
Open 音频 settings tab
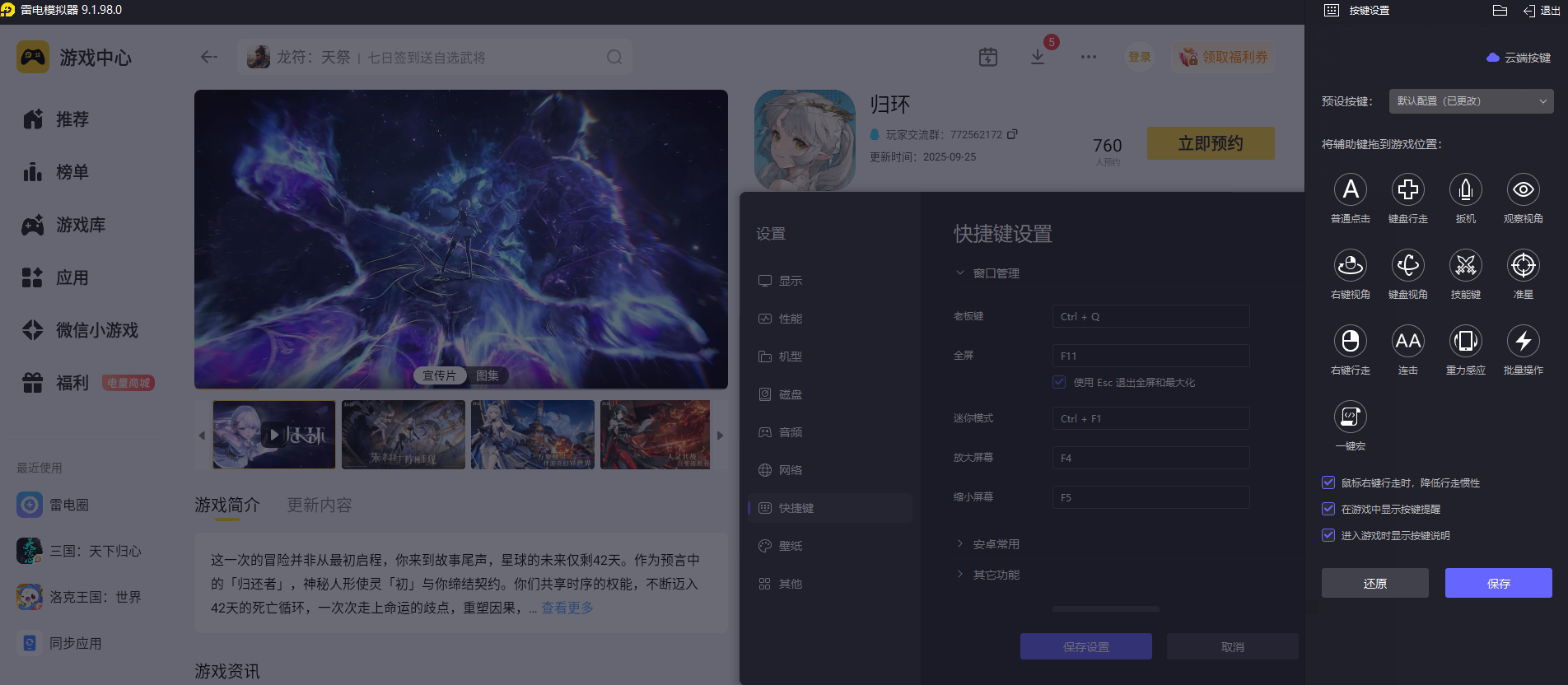[830, 432]
